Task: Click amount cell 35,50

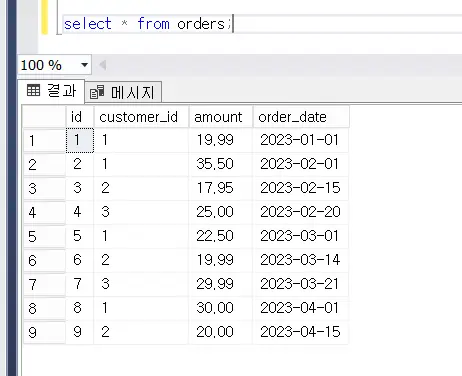Action: click(221, 164)
